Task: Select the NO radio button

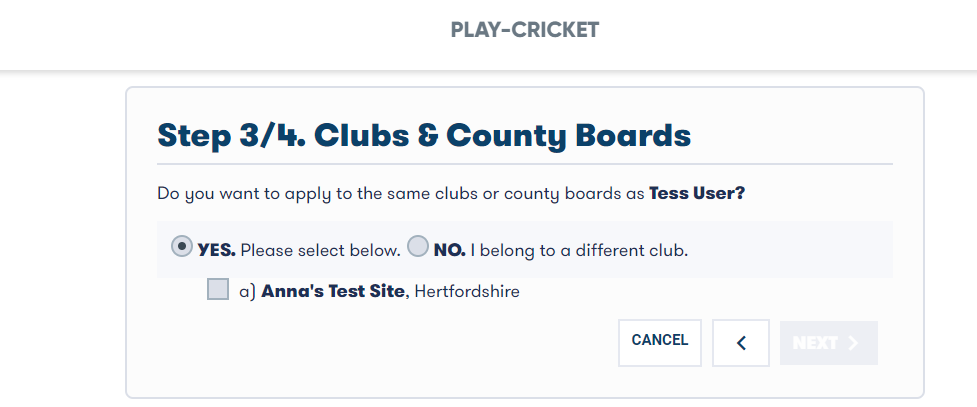Action: tap(418, 247)
